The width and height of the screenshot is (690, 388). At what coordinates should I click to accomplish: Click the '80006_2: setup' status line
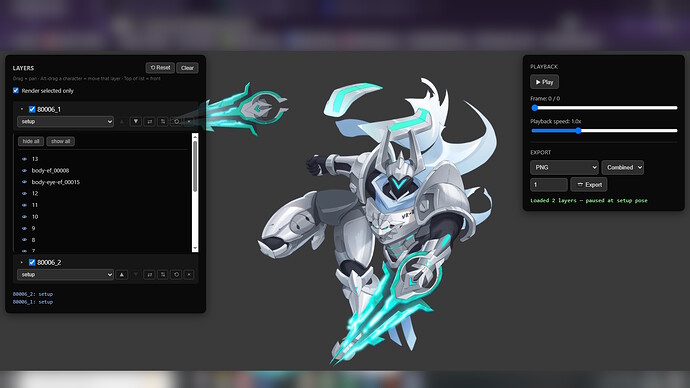click(x=33, y=294)
